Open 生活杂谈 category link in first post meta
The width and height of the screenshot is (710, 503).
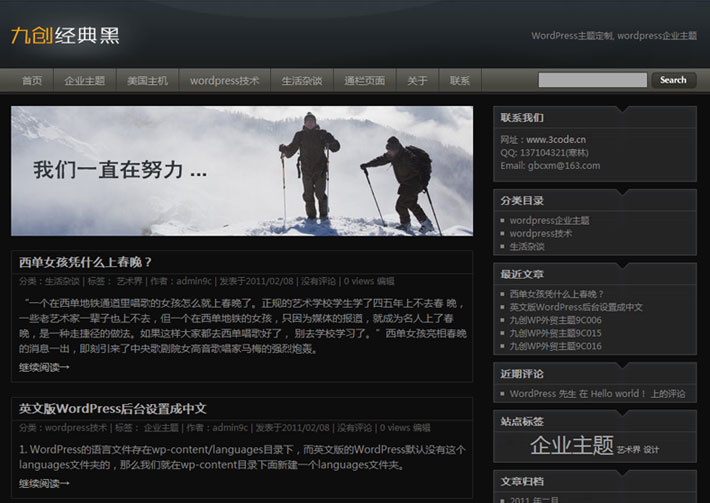pyautogui.click(x=62, y=281)
